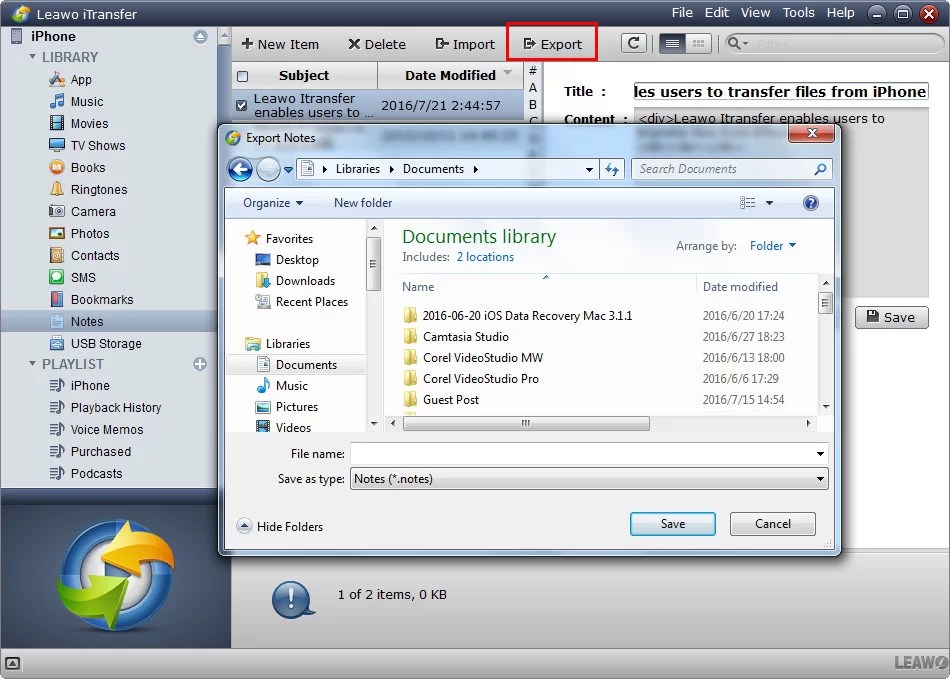
Task: Click the note Title text field
Action: pos(780,91)
